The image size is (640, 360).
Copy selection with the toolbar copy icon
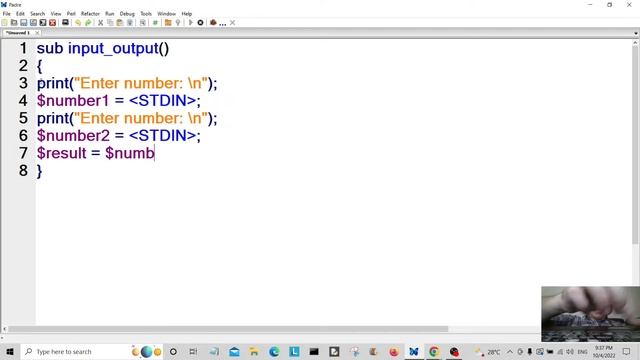[x=110, y=23]
